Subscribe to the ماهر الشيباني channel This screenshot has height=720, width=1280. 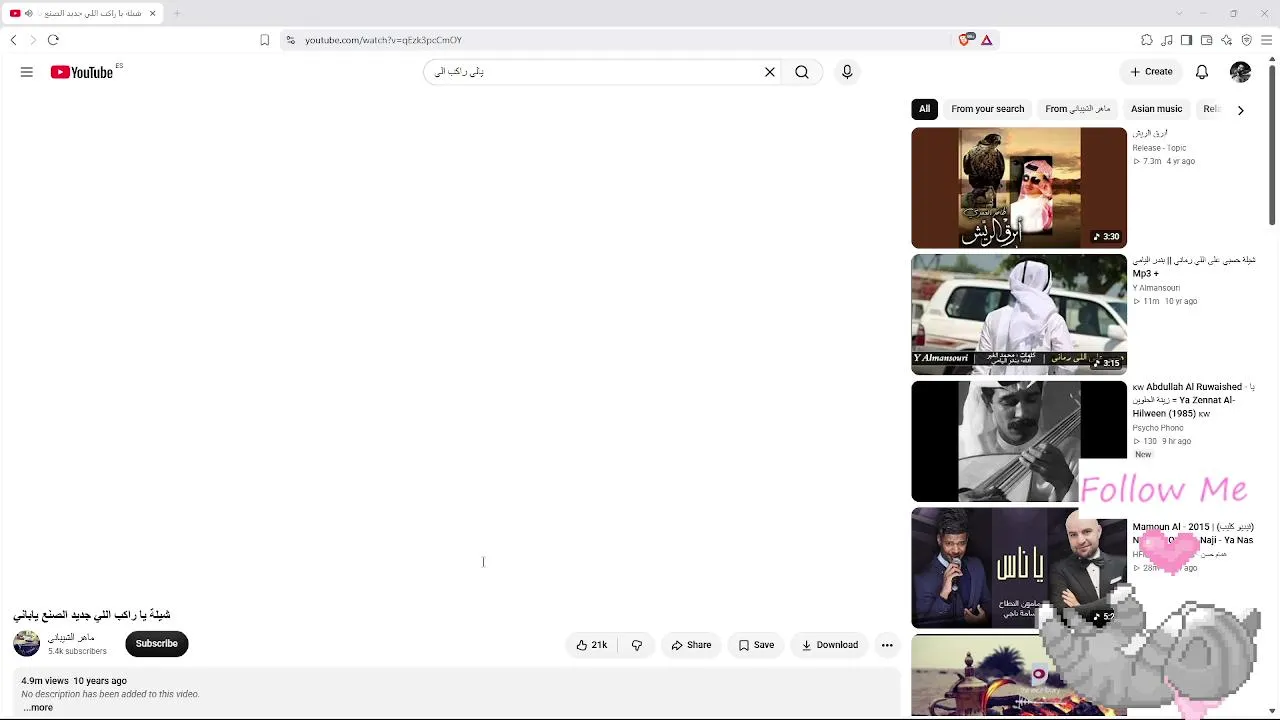pyautogui.click(x=157, y=644)
